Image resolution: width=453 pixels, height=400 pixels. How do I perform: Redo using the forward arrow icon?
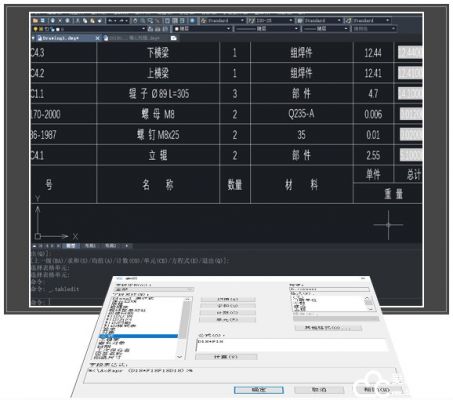point(122,20)
